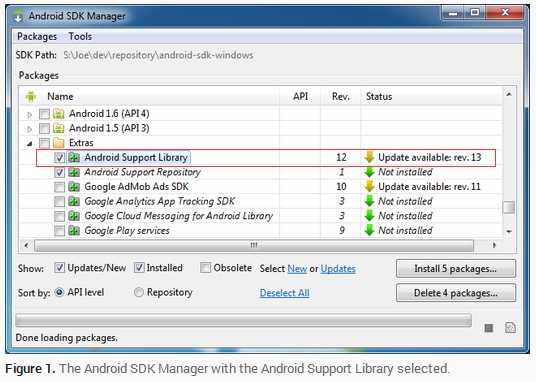The width and height of the screenshot is (536, 382).
Task: Uncheck the Android Support Repository checkbox
Action: 59,172
